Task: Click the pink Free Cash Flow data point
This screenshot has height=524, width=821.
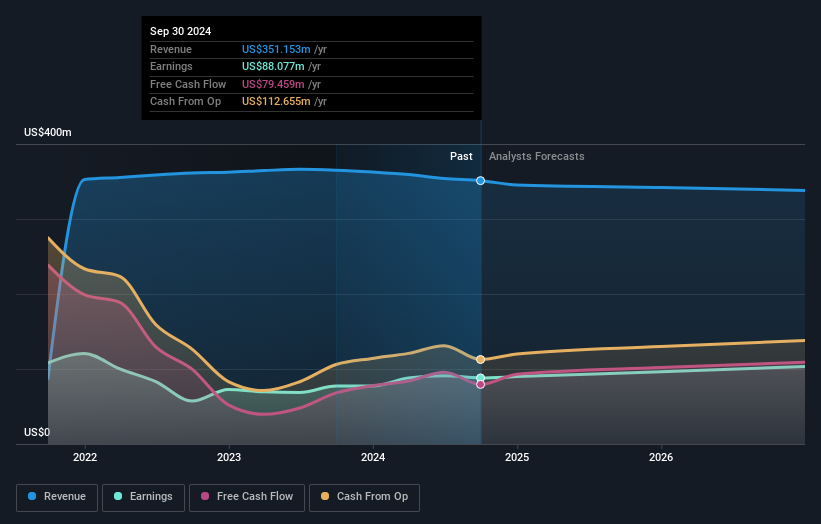Action: pos(481,385)
